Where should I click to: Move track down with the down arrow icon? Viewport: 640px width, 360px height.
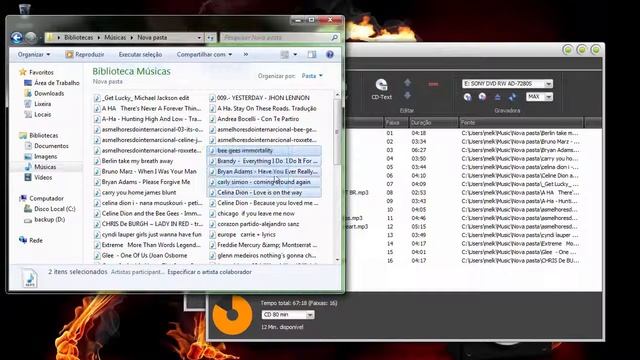click(x=407, y=96)
